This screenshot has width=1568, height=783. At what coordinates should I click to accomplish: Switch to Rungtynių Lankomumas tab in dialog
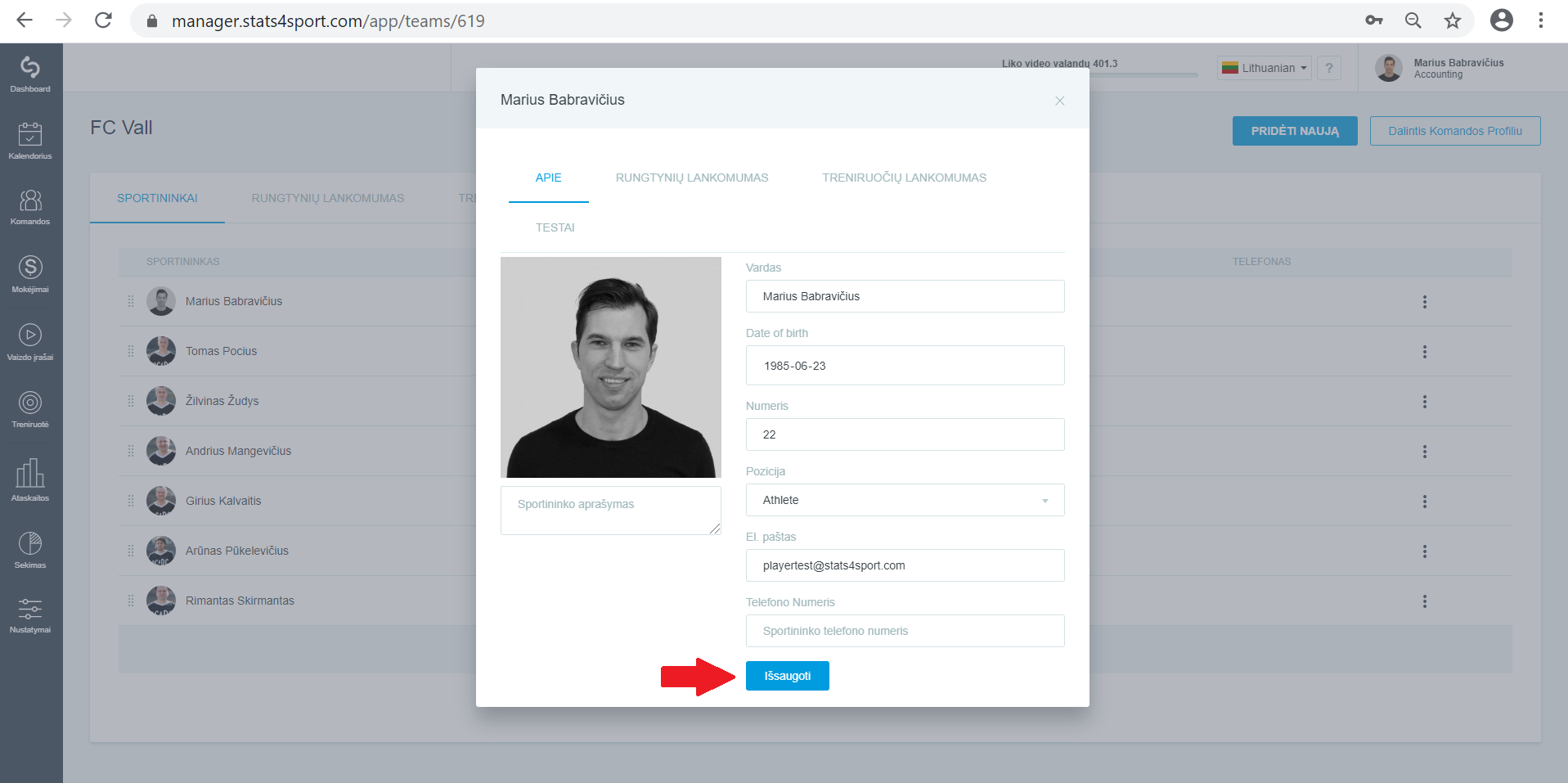[691, 178]
